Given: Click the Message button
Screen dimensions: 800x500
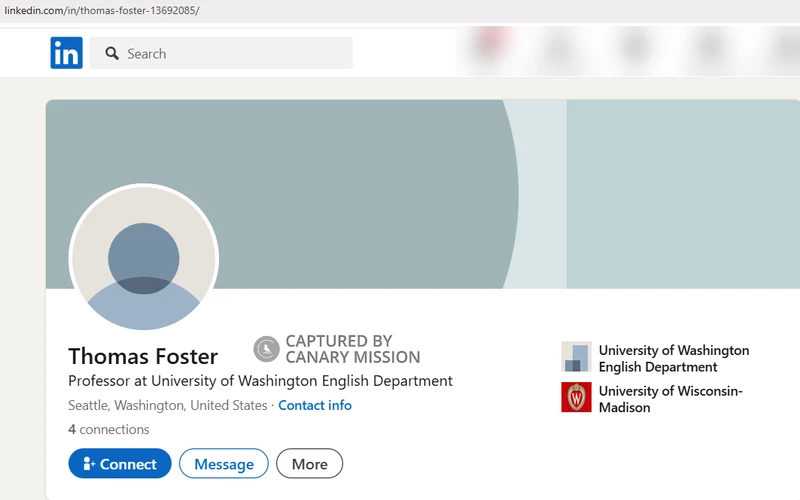Looking at the screenshot, I should tap(223, 463).
